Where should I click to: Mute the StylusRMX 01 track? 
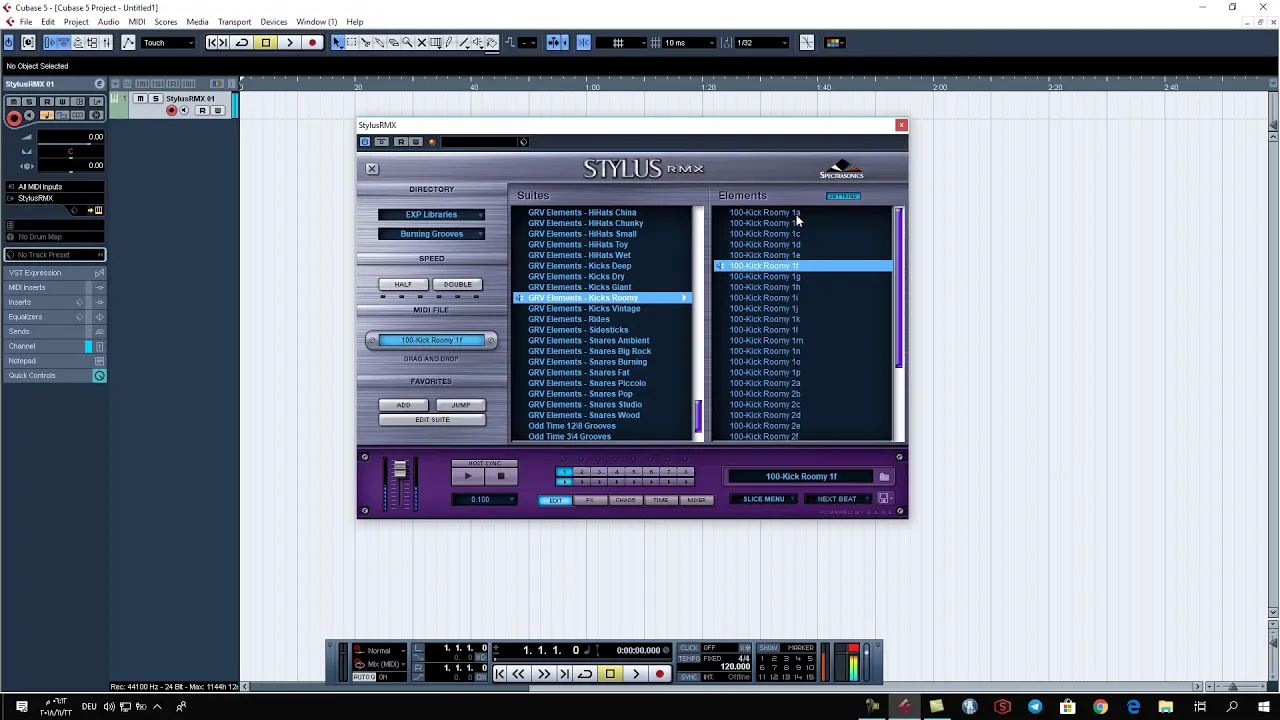(x=140, y=99)
